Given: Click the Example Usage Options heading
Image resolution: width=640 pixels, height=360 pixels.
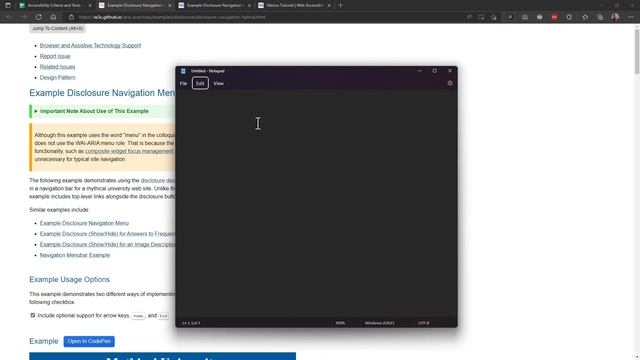Looking at the screenshot, I should pos(69,280).
